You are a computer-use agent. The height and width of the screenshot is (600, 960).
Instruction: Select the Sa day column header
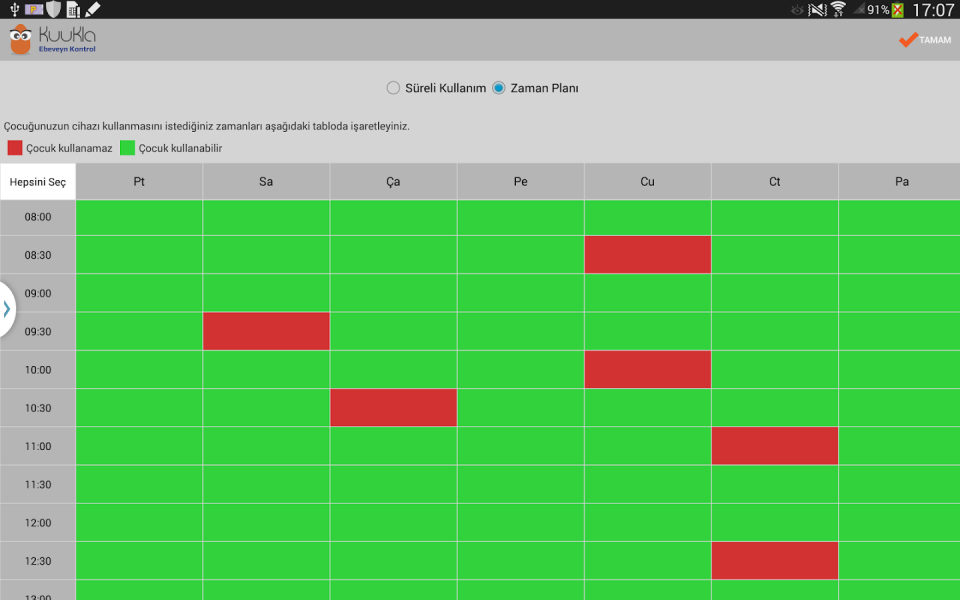click(266, 182)
